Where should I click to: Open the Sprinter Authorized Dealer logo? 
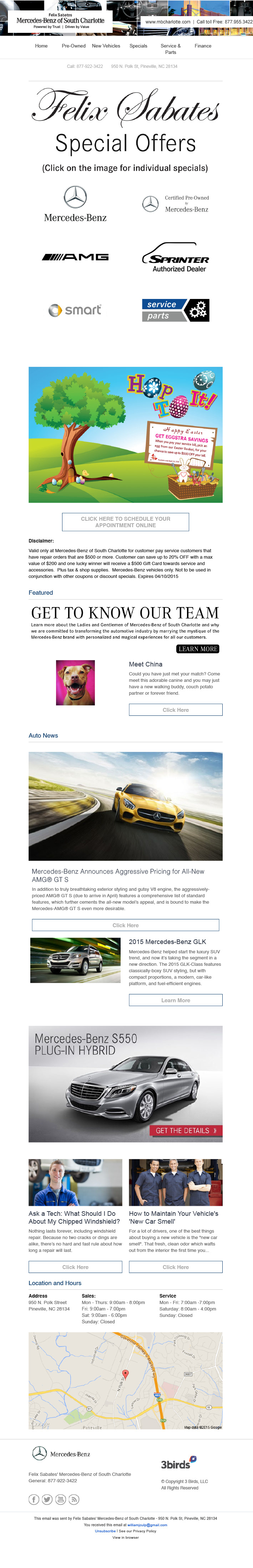[x=176, y=257]
